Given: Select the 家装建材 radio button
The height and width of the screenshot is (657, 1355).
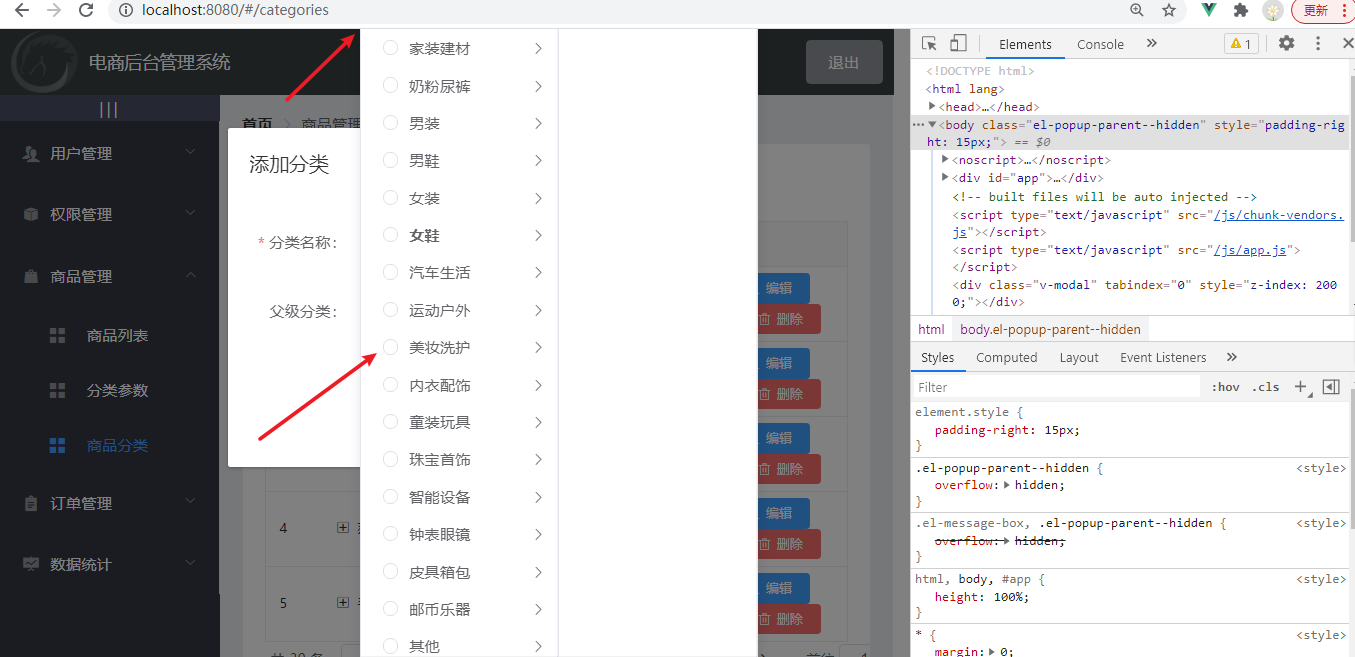Looking at the screenshot, I should click(391, 48).
